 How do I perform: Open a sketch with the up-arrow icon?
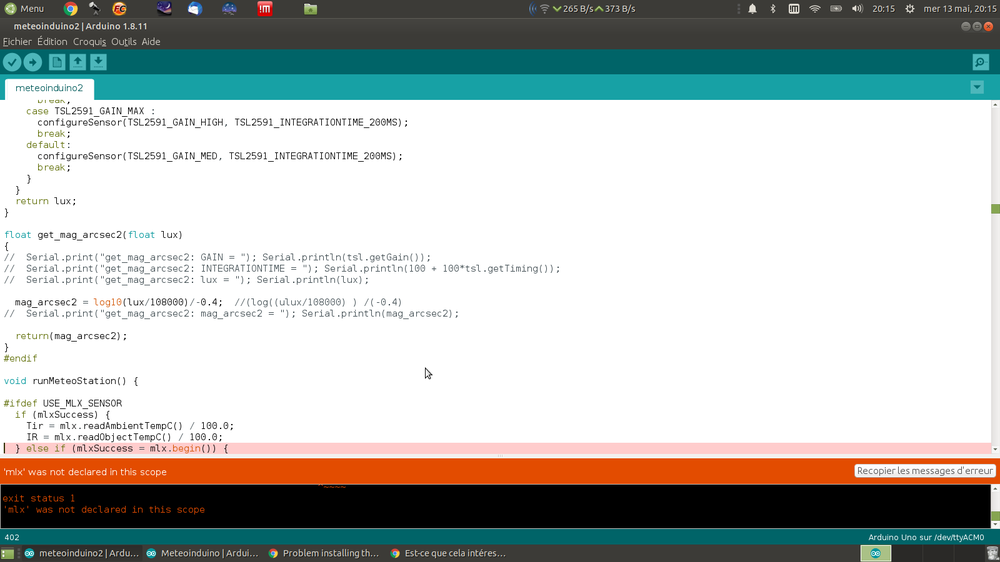pyautogui.click(x=77, y=62)
